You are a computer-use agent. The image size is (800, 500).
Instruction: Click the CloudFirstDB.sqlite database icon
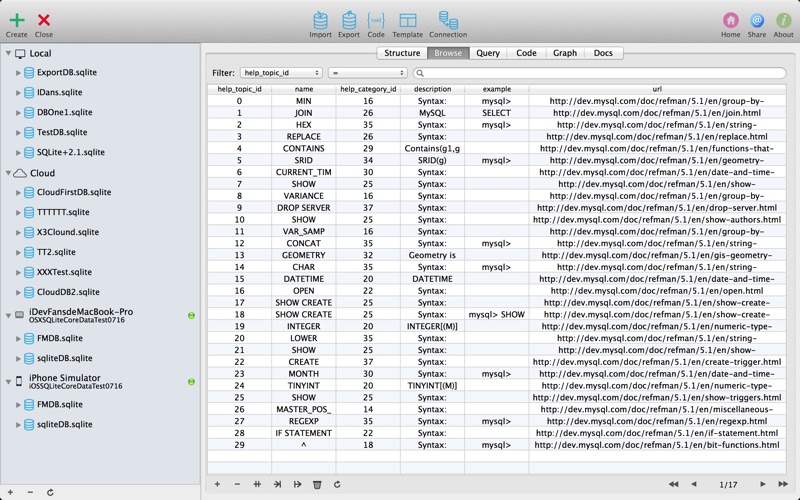pos(29,192)
